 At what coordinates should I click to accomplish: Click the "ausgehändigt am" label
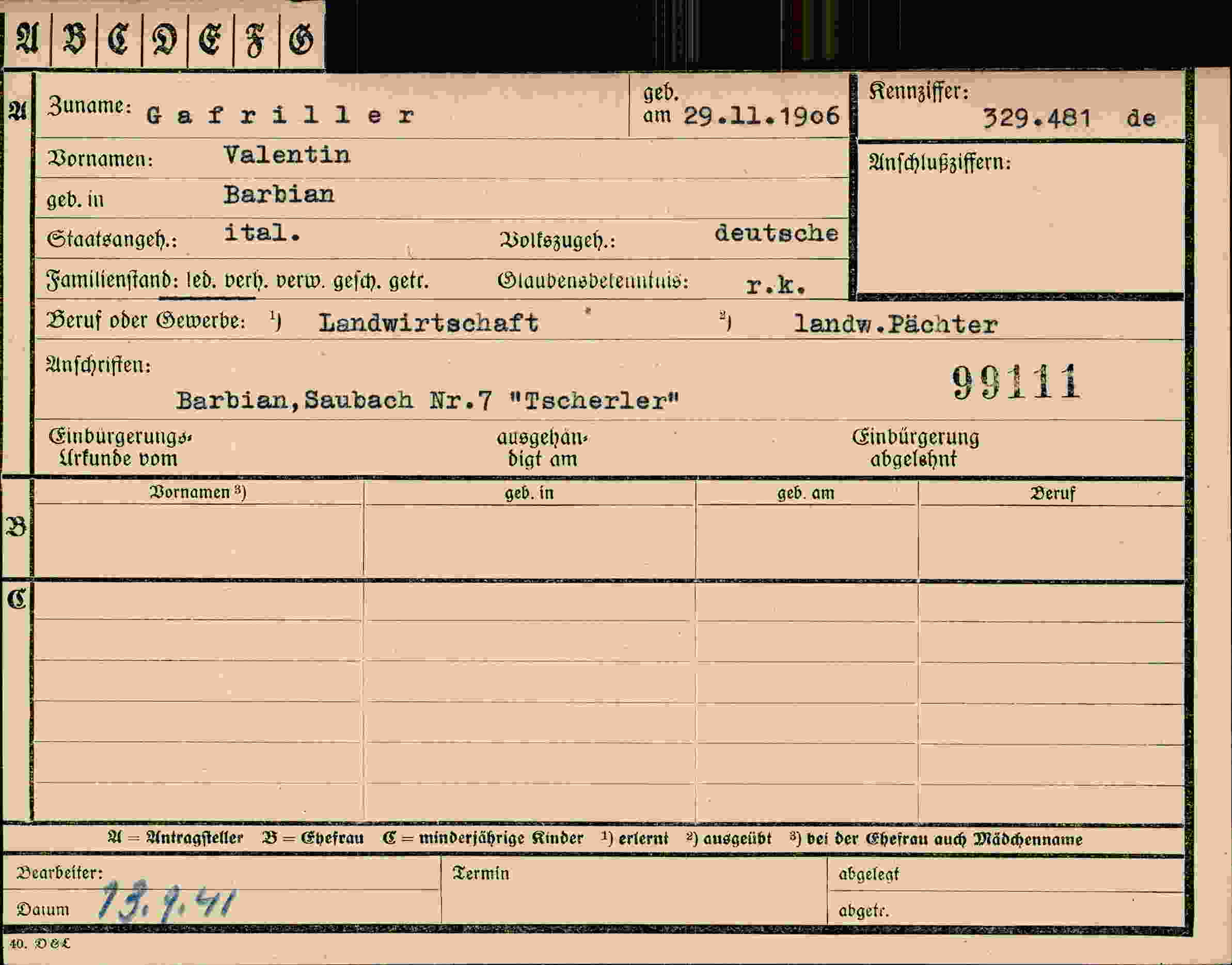543,448
